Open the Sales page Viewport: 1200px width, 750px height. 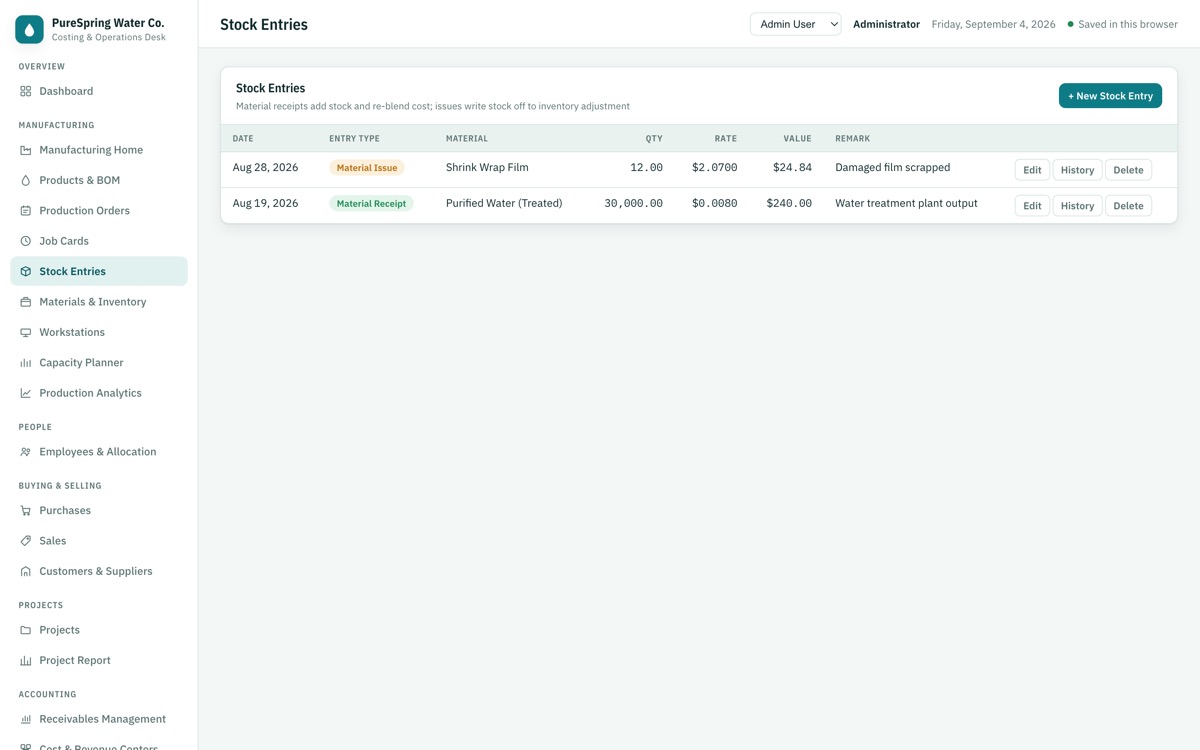click(99, 541)
